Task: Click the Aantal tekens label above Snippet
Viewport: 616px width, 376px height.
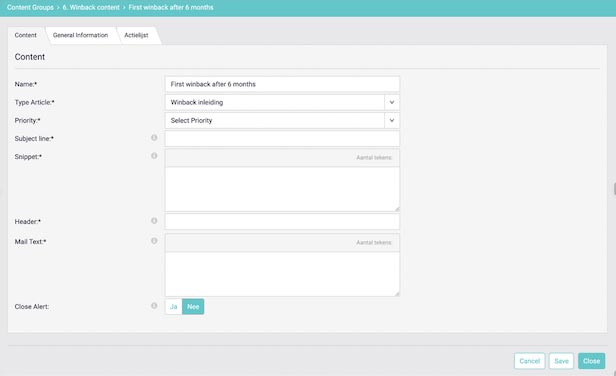Action: (x=374, y=158)
